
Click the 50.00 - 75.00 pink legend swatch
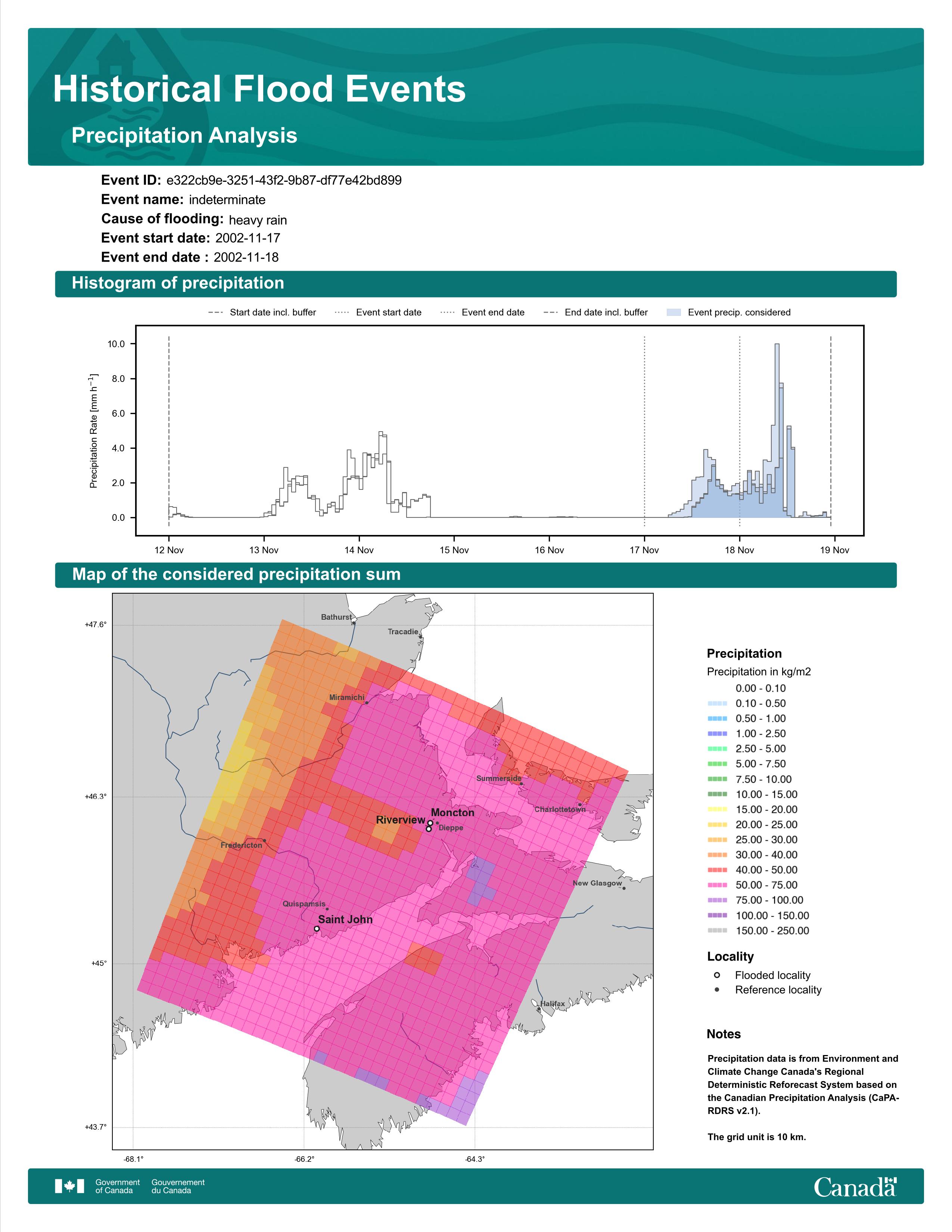(x=718, y=885)
